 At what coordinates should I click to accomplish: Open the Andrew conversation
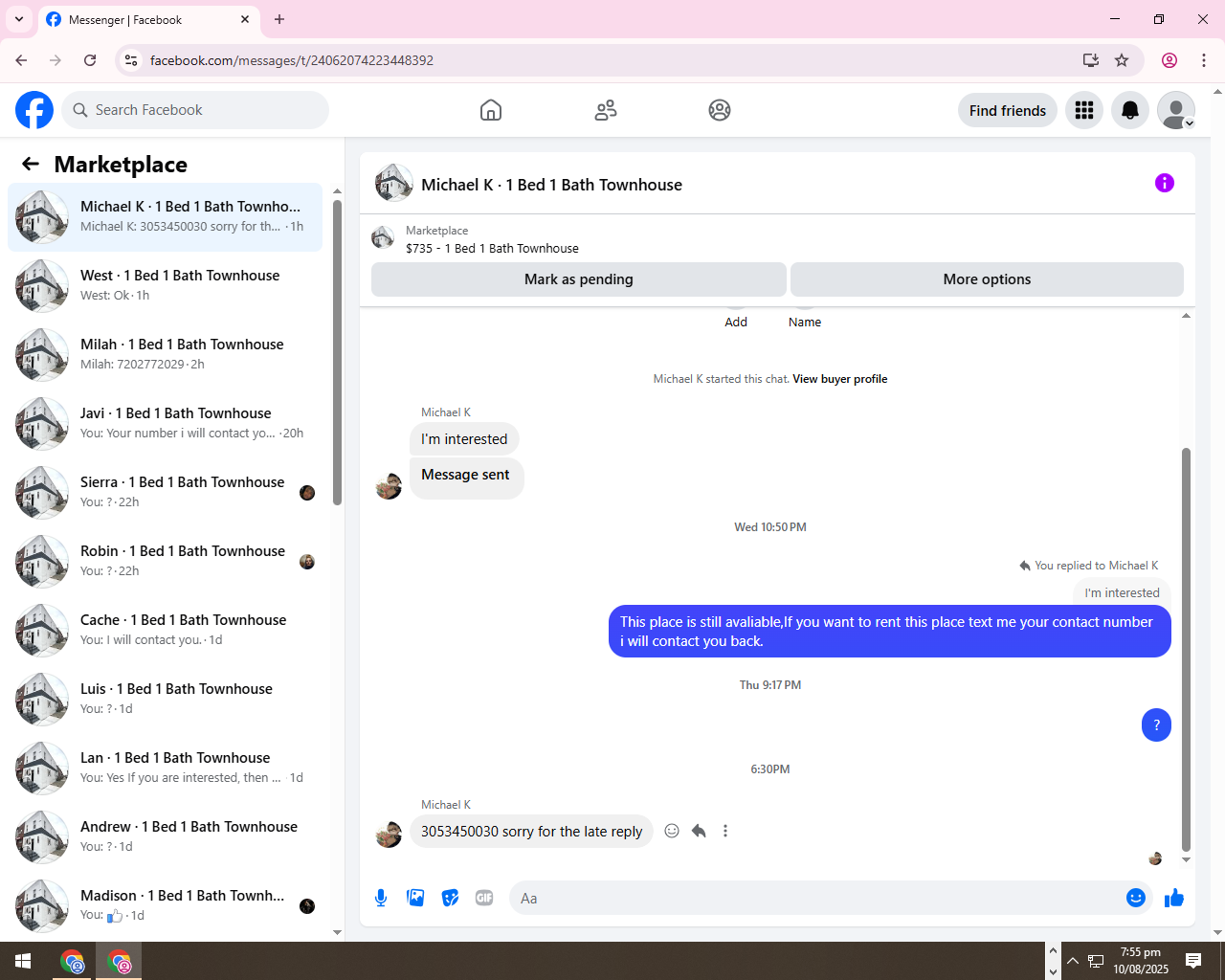pyautogui.click(x=165, y=837)
